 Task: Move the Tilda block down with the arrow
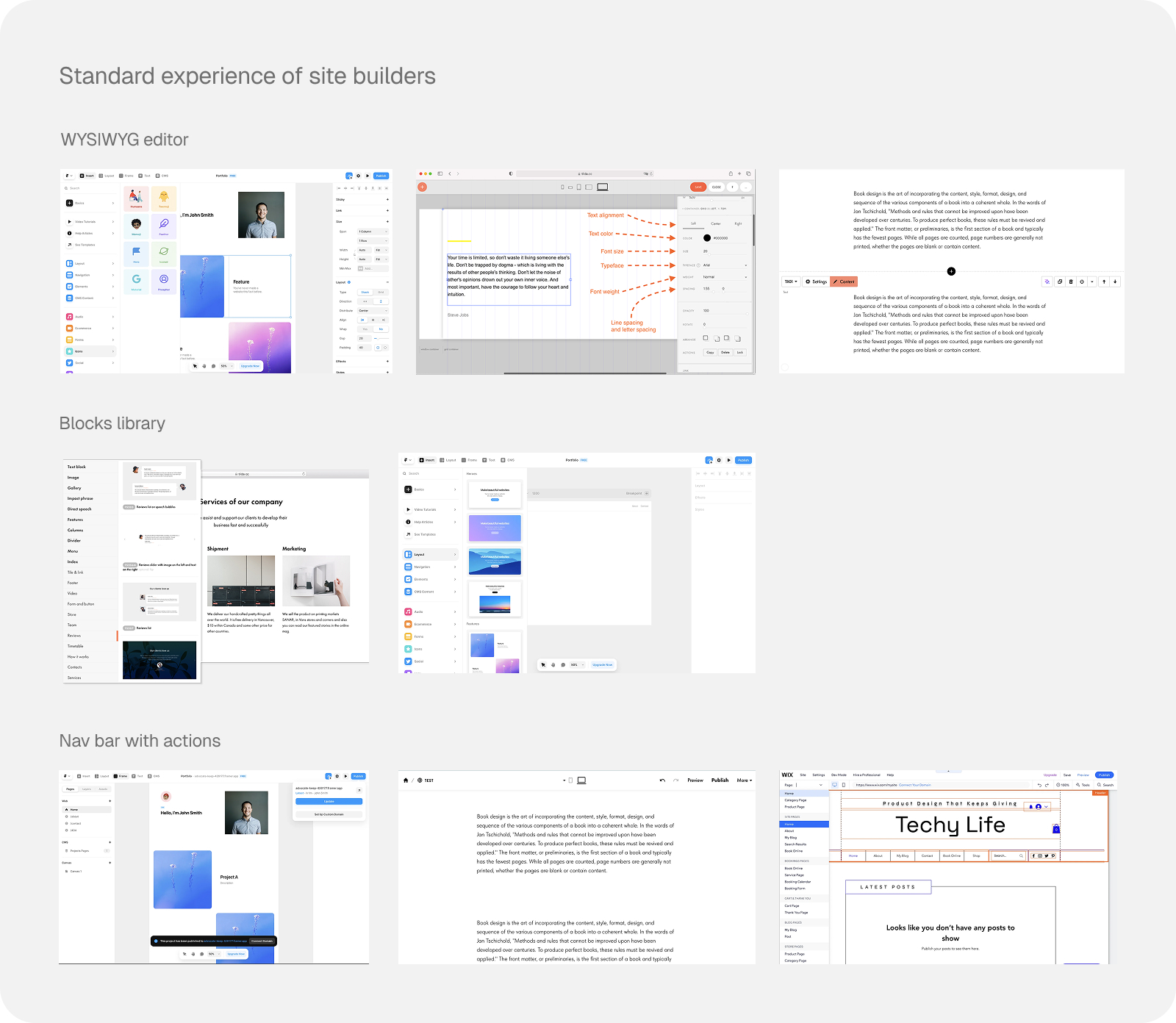coord(1115,281)
